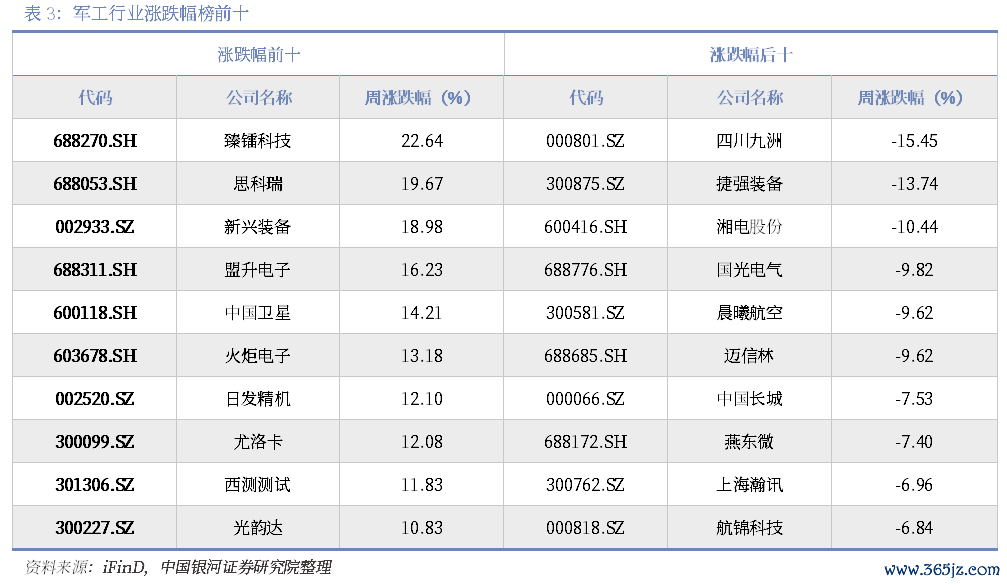Click stock code 002520.SZ

pyautogui.click(x=95, y=399)
